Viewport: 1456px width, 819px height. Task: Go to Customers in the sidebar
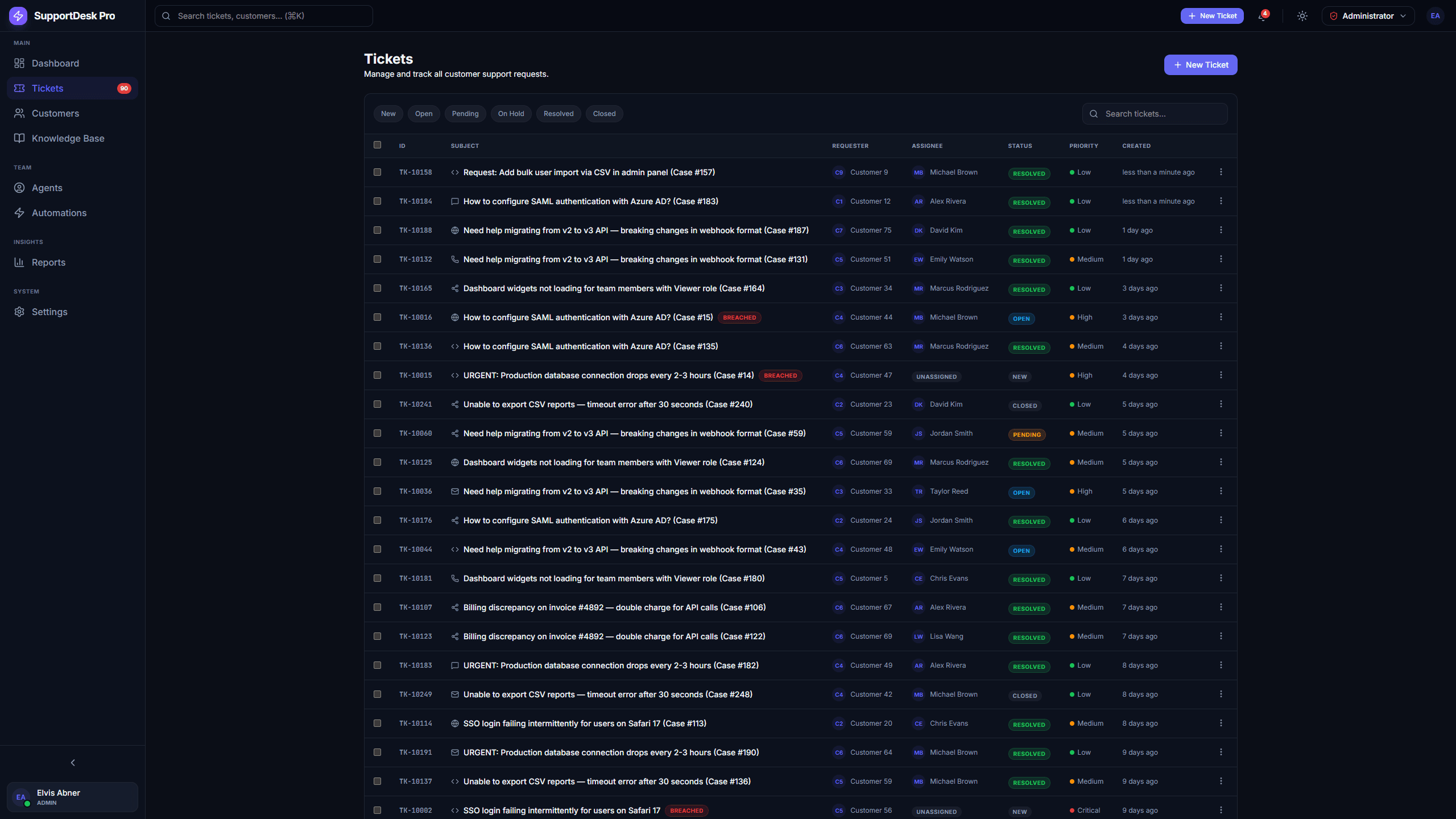tap(72, 113)
